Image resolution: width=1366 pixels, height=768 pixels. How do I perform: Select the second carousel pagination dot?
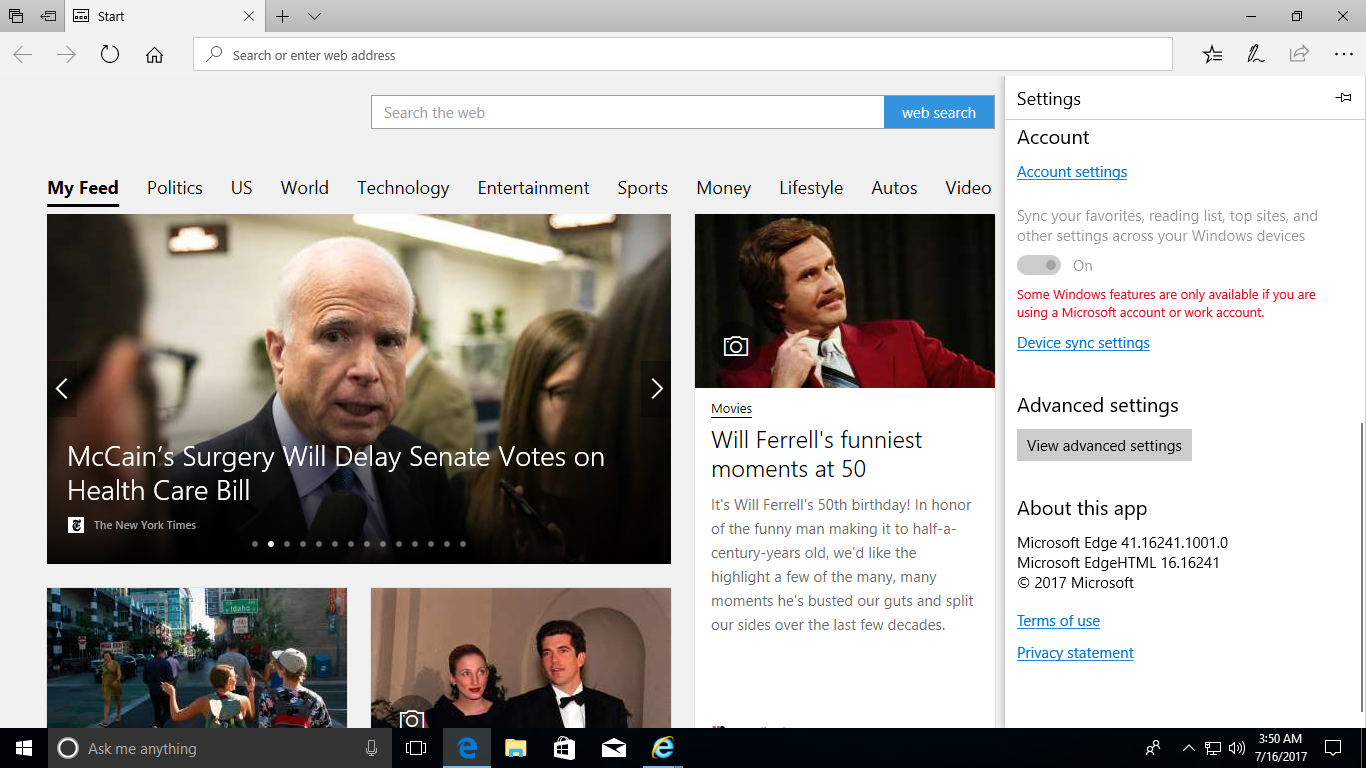tap(271, 544)
